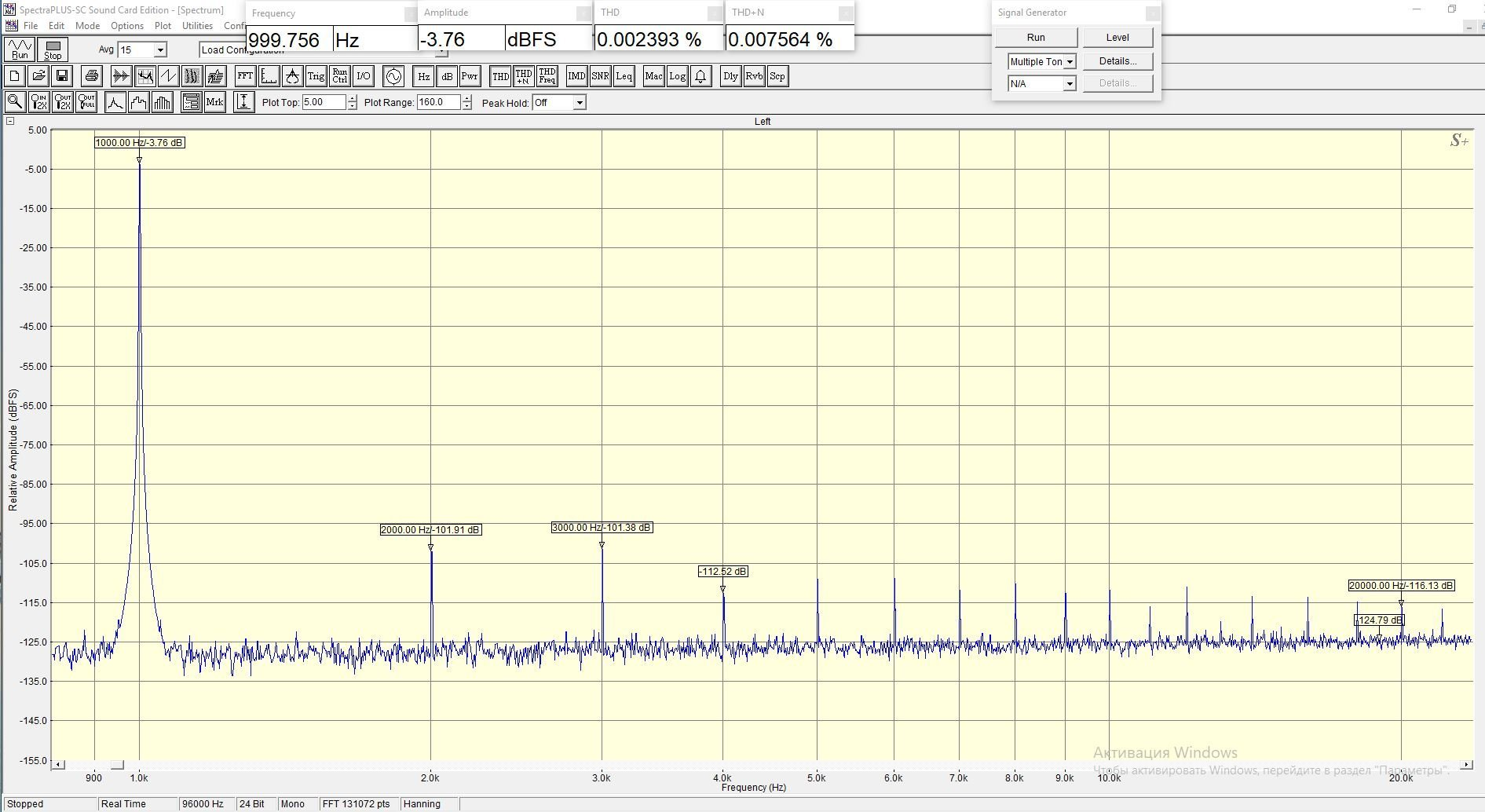Open the alarm bell utility
The image size is (1485, 812).
pos(700,76)
